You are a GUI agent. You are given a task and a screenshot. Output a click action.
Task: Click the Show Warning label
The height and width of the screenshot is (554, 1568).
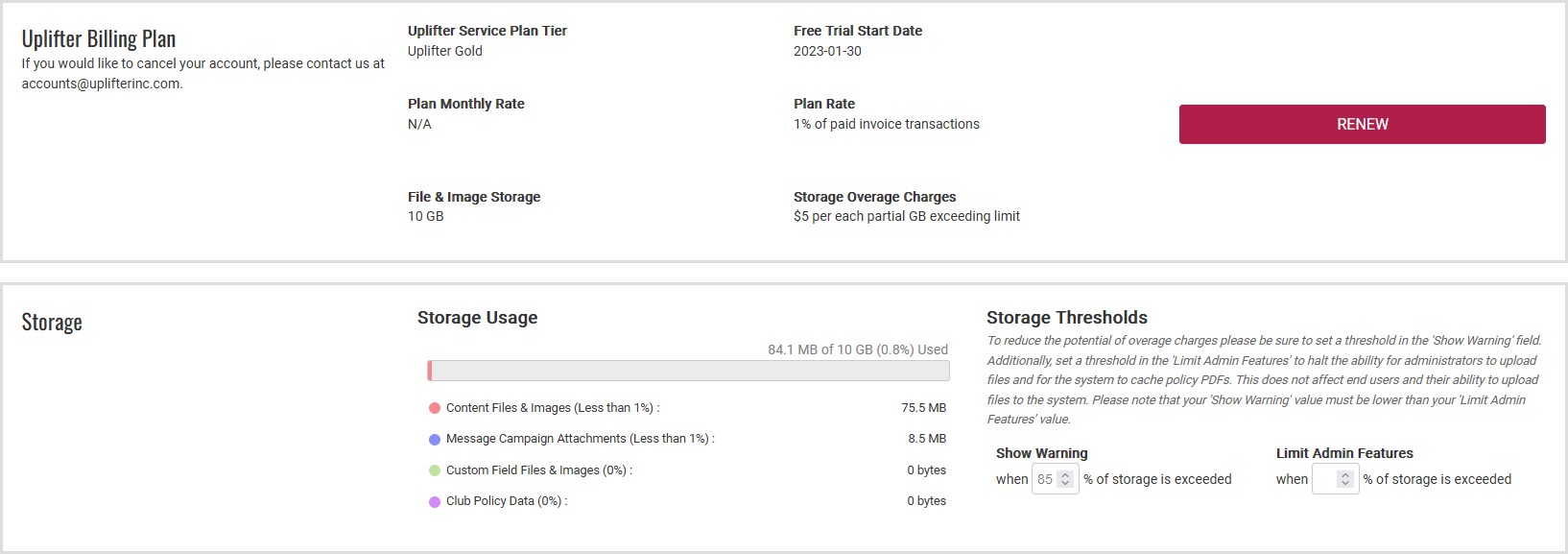click(x=1042, y=453)
